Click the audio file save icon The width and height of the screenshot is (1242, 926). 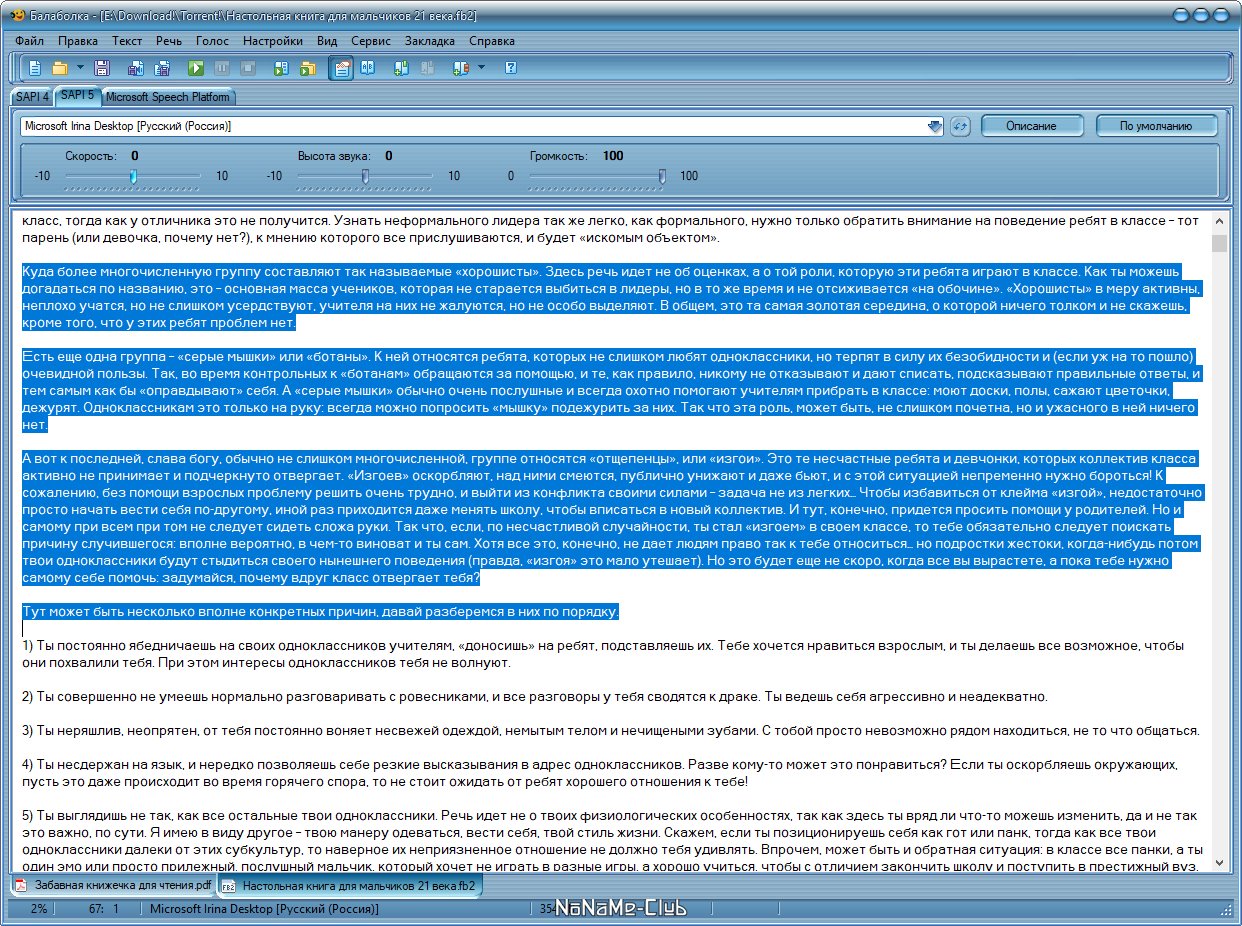pos(135,68)
